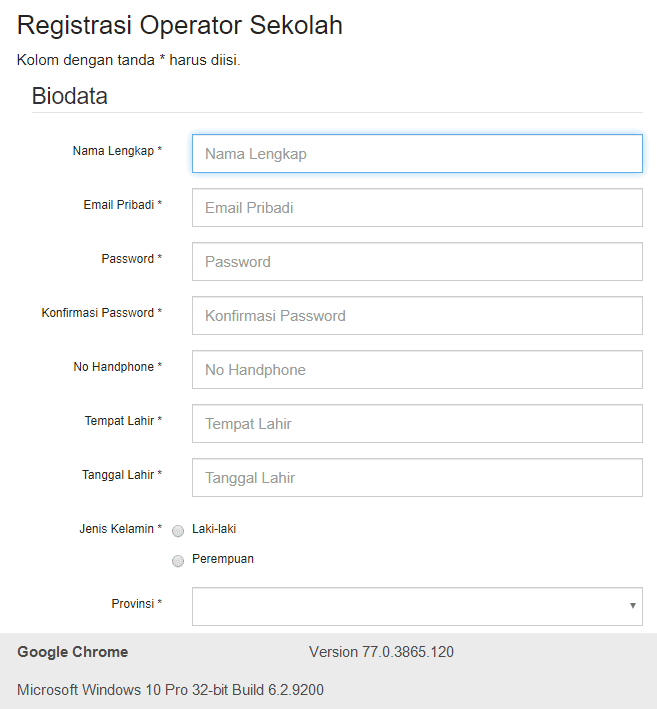This screenshot has width=657, height=709.
Task: Choose the Perempuan radio button
Action: [x=178, y=561]
